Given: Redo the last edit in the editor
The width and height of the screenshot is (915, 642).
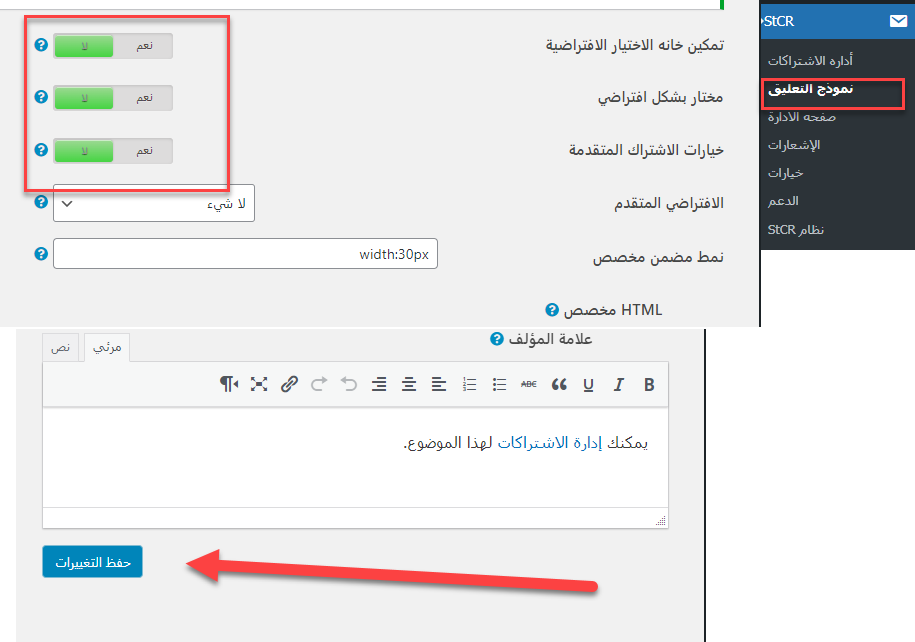Looking at the screenshot, I should tap(319, 384).
